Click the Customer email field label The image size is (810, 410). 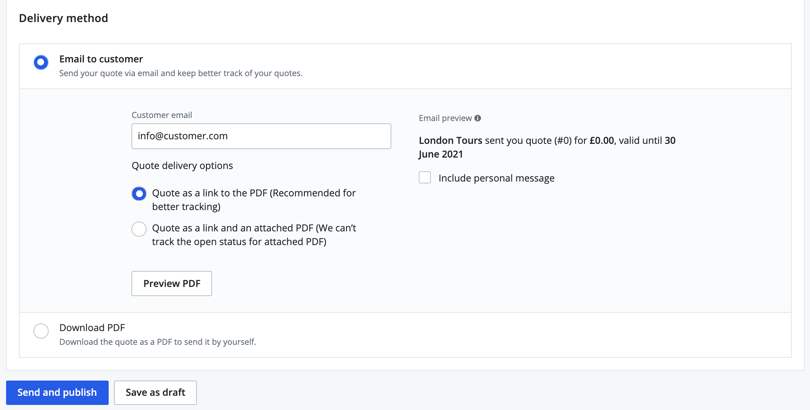point(162,115)
